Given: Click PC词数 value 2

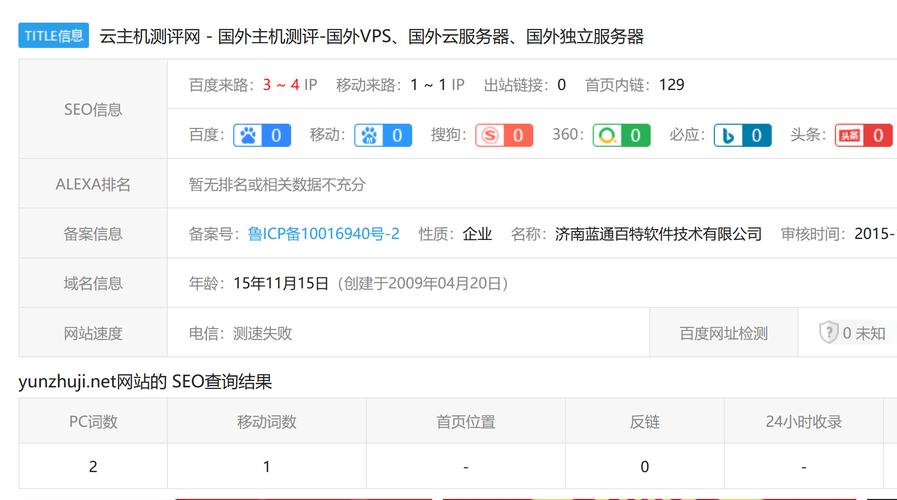Looking at the screenshot, I should [93, 467].
